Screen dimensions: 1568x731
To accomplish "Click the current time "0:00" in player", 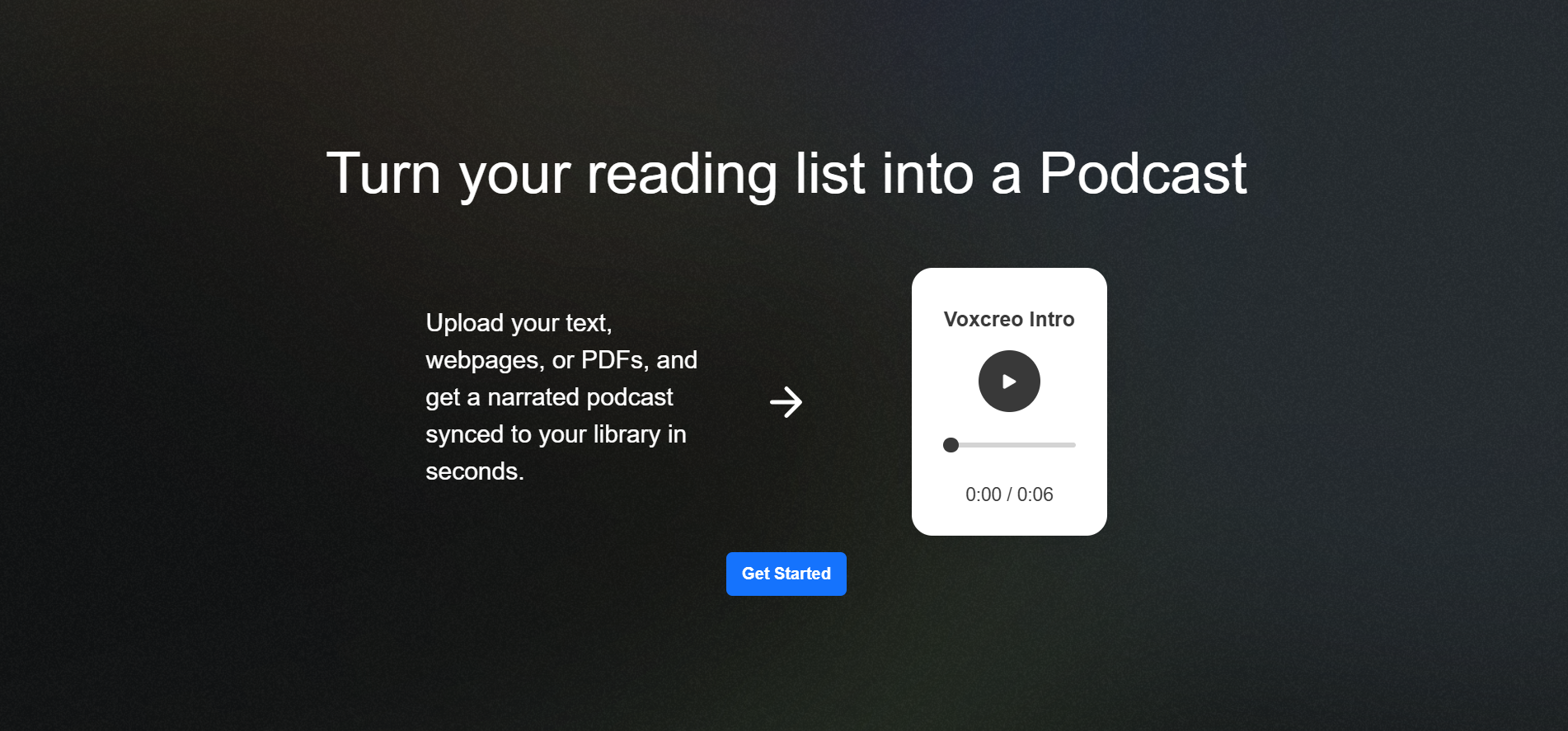I will pyautogui.click(x=983, y=494).
